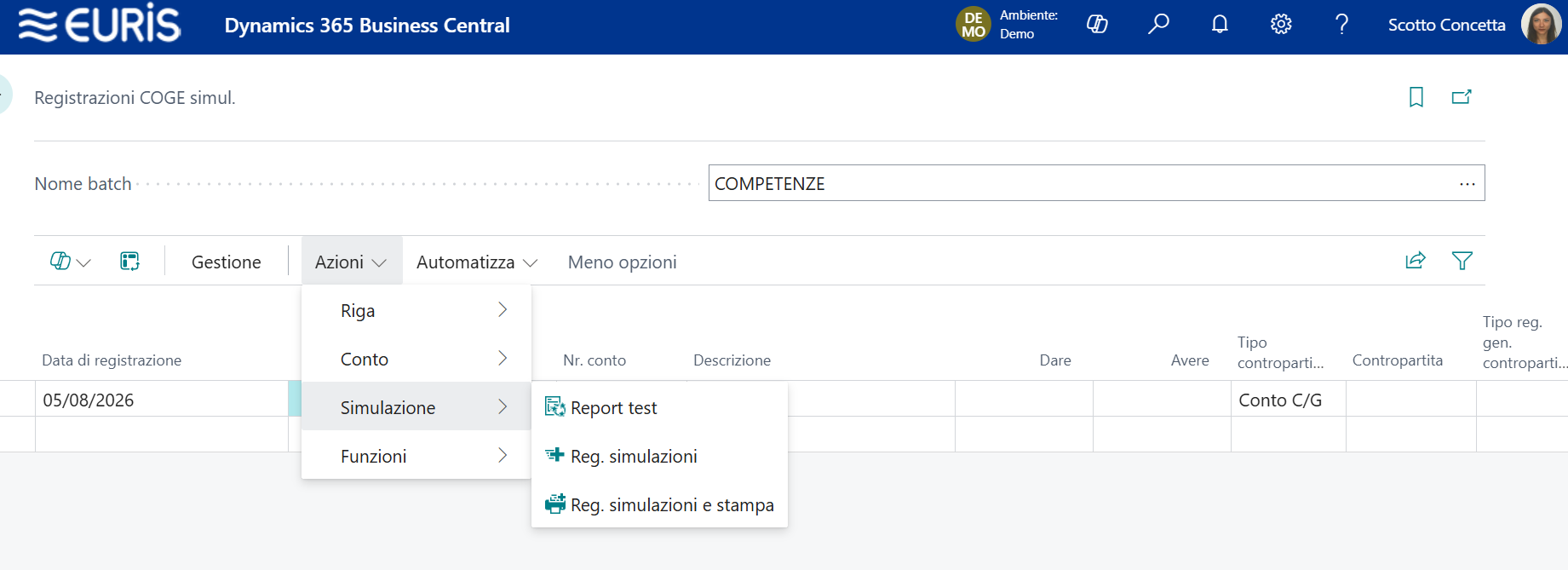This screenshot has height=570, width=1568.
Task: Open the notifications bell
Action: coord(1220,25)
